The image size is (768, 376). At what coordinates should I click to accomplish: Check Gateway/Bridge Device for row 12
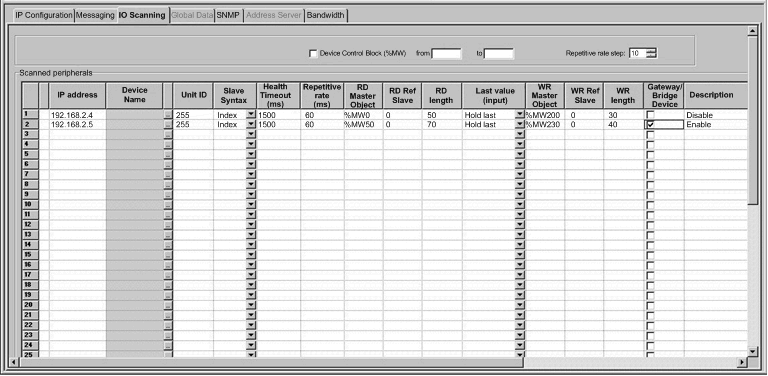(650, 225)
